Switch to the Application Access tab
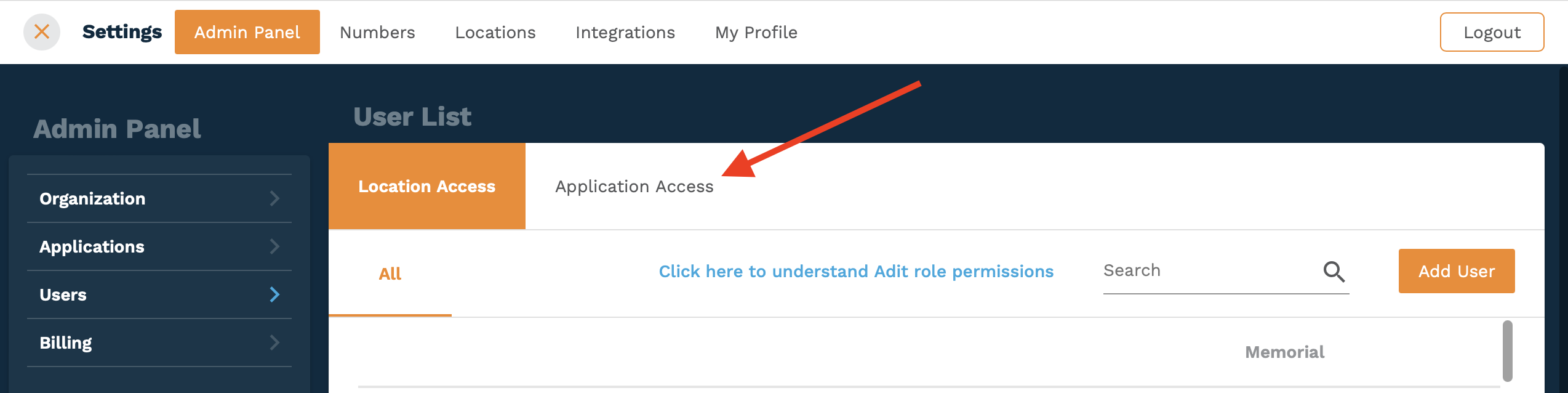The height and width of the screenshot is (393, 1568). point(634,186)
